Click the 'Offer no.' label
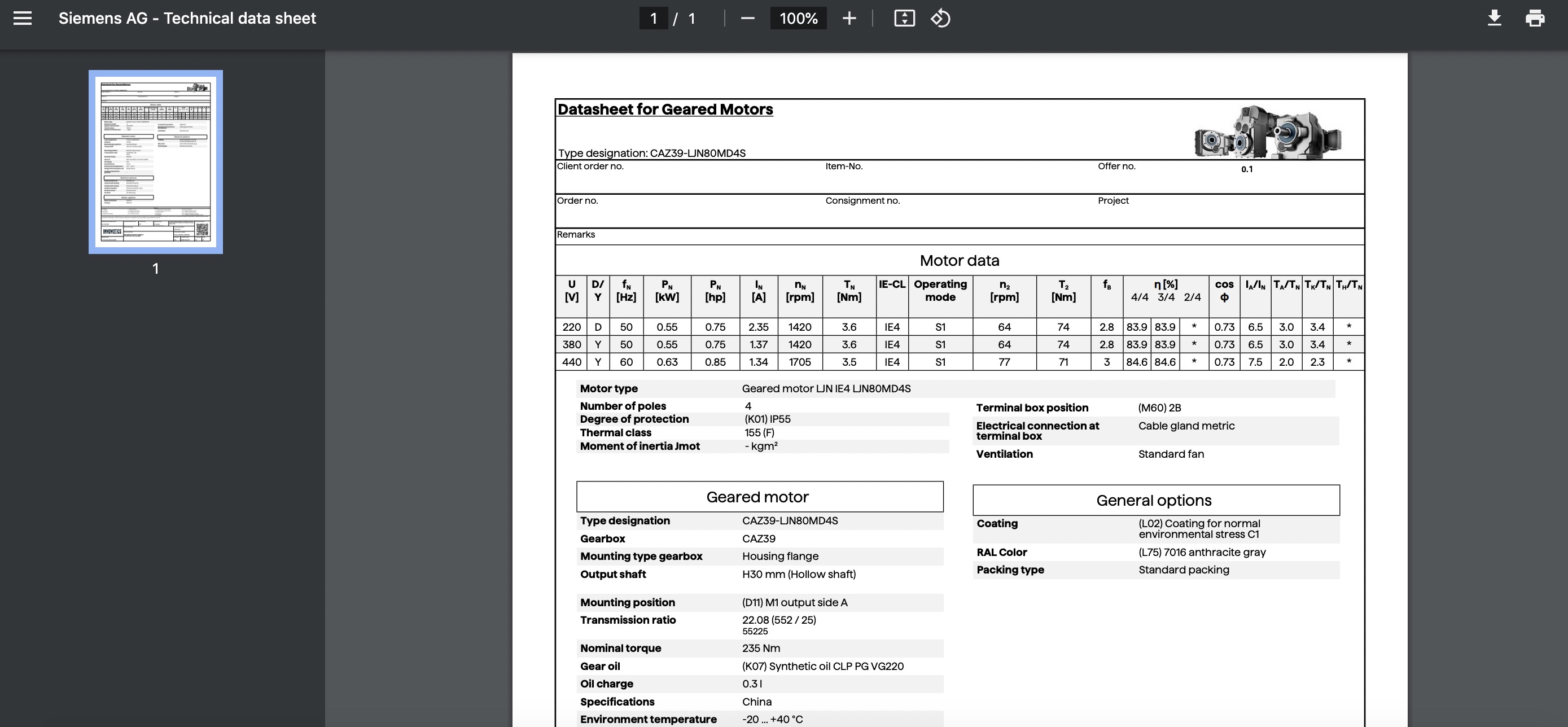1568x727 pixels. [x=1116, y=166]
